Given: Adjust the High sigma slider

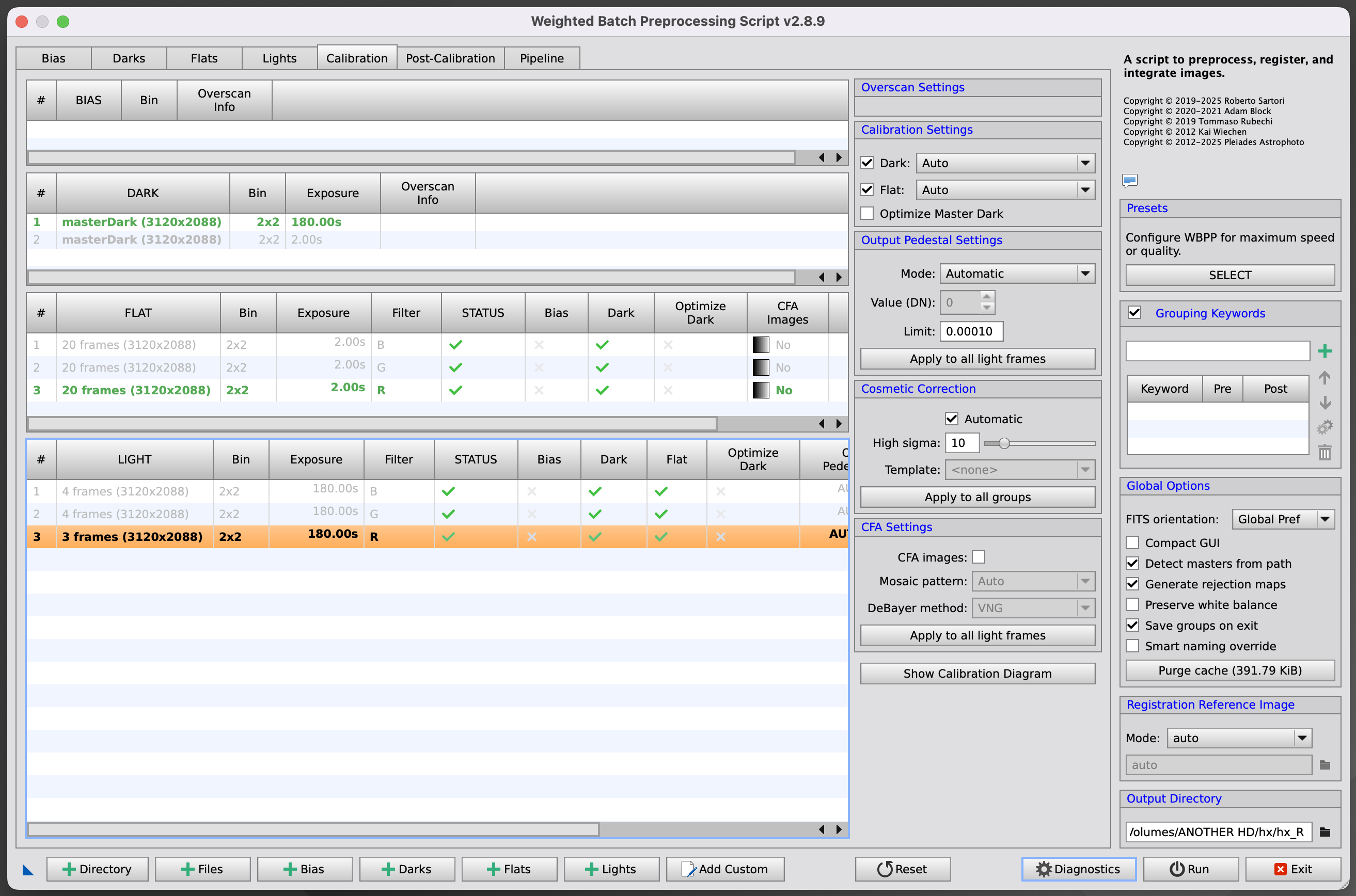Looking at the screenshot, I should [1004, 443].
